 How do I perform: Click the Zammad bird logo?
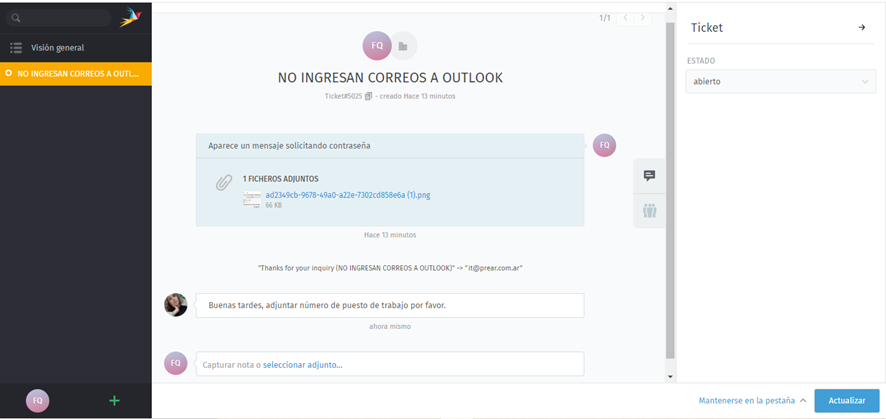(131, 18)
